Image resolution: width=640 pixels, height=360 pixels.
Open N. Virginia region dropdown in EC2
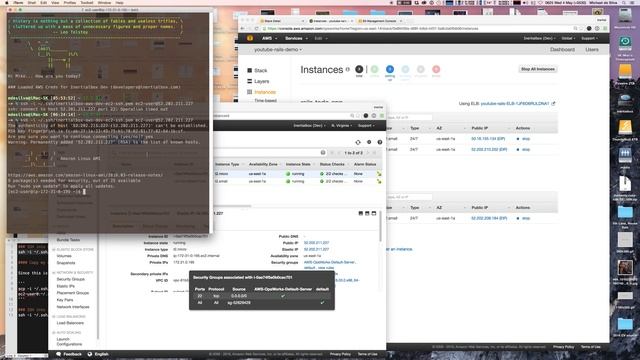click(x=341, y=126)
